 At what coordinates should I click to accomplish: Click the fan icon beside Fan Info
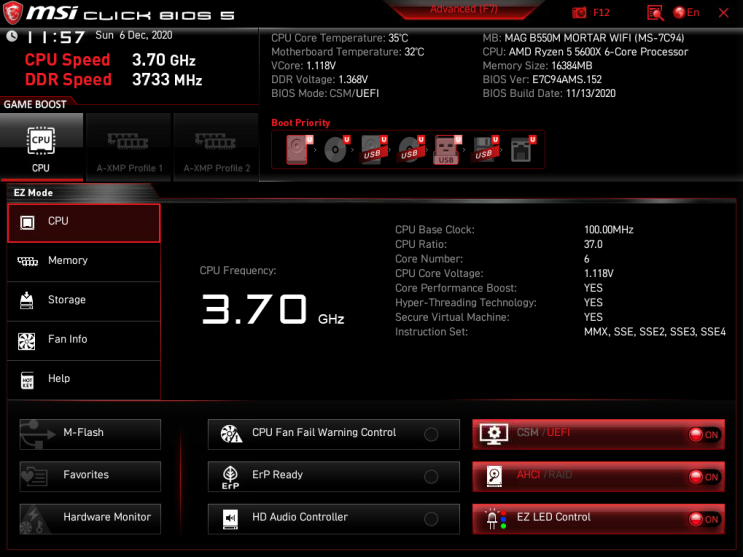coord(27,341)
